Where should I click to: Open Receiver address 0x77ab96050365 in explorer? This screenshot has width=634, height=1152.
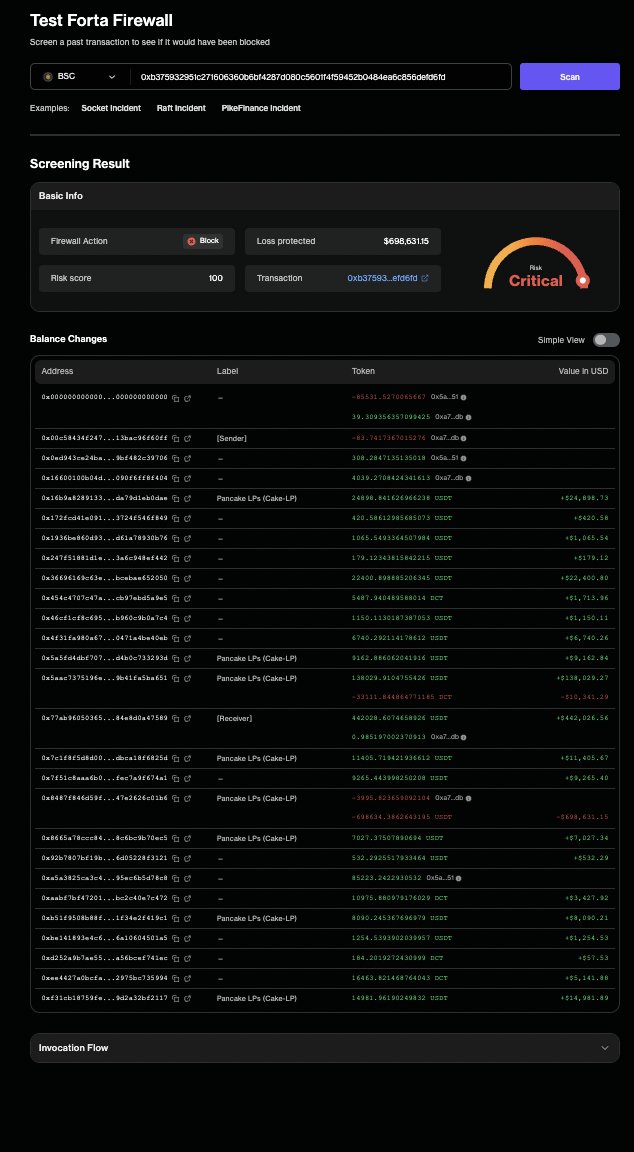pos(187,718)
